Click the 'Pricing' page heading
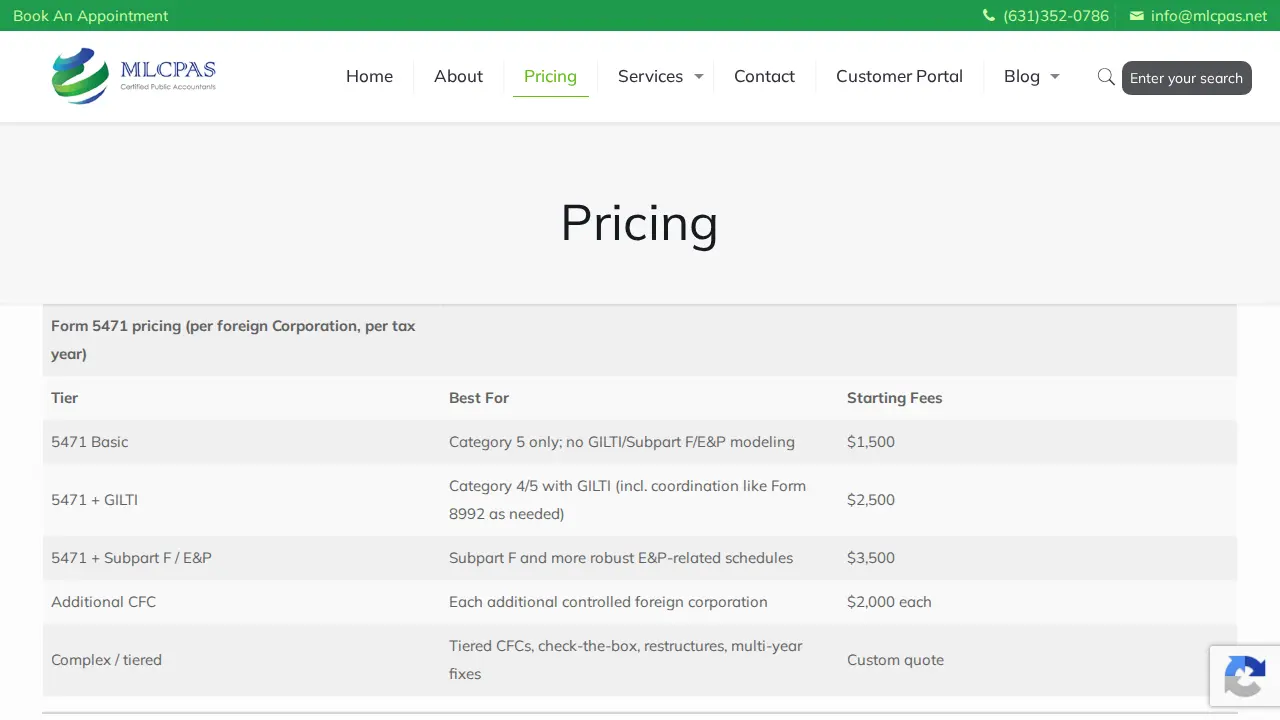Image resolution: width=1280 pixels, height=720 pixels. click(639, 222)
